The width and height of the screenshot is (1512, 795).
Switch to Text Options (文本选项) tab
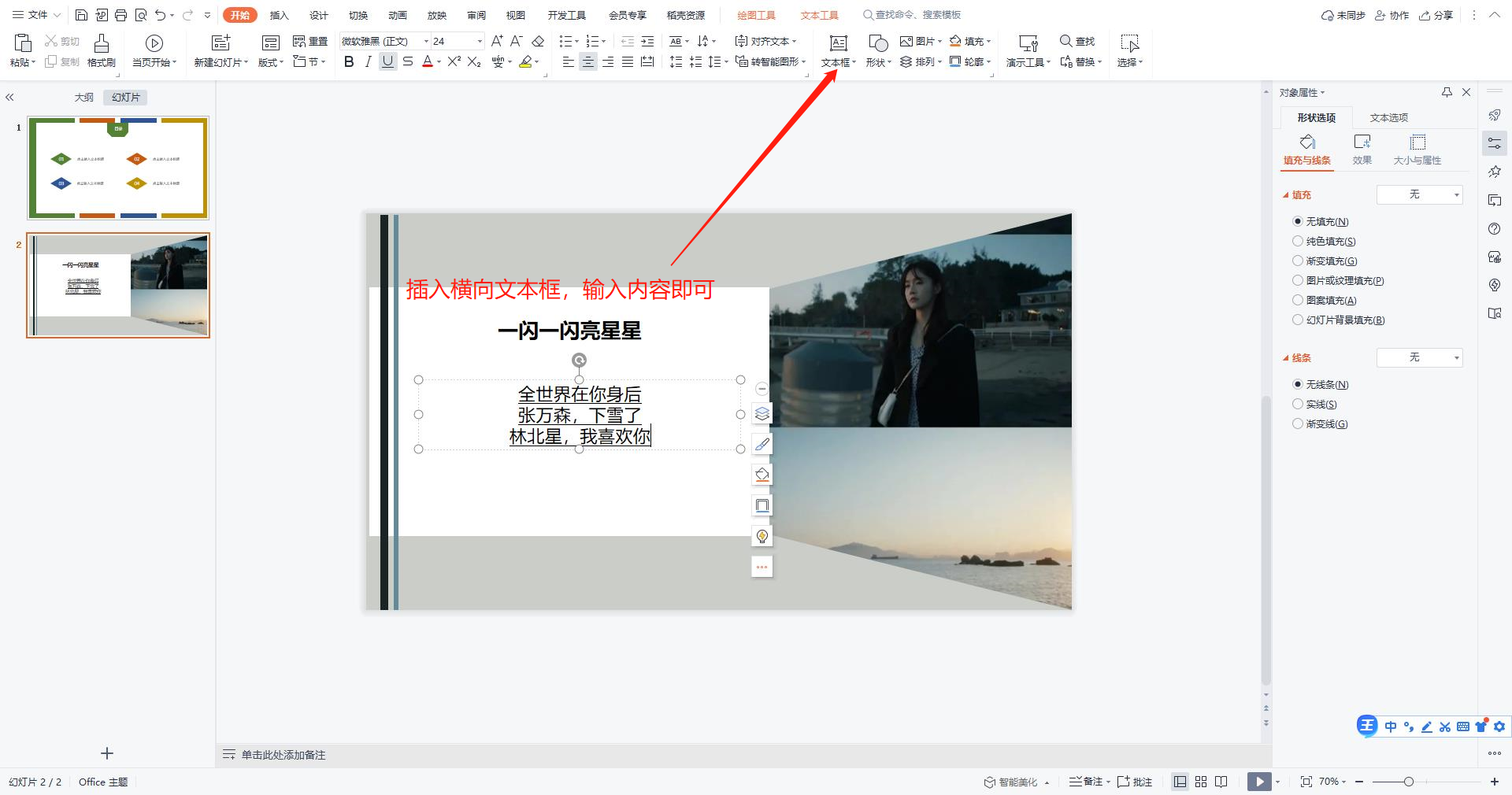(1388, 117)
